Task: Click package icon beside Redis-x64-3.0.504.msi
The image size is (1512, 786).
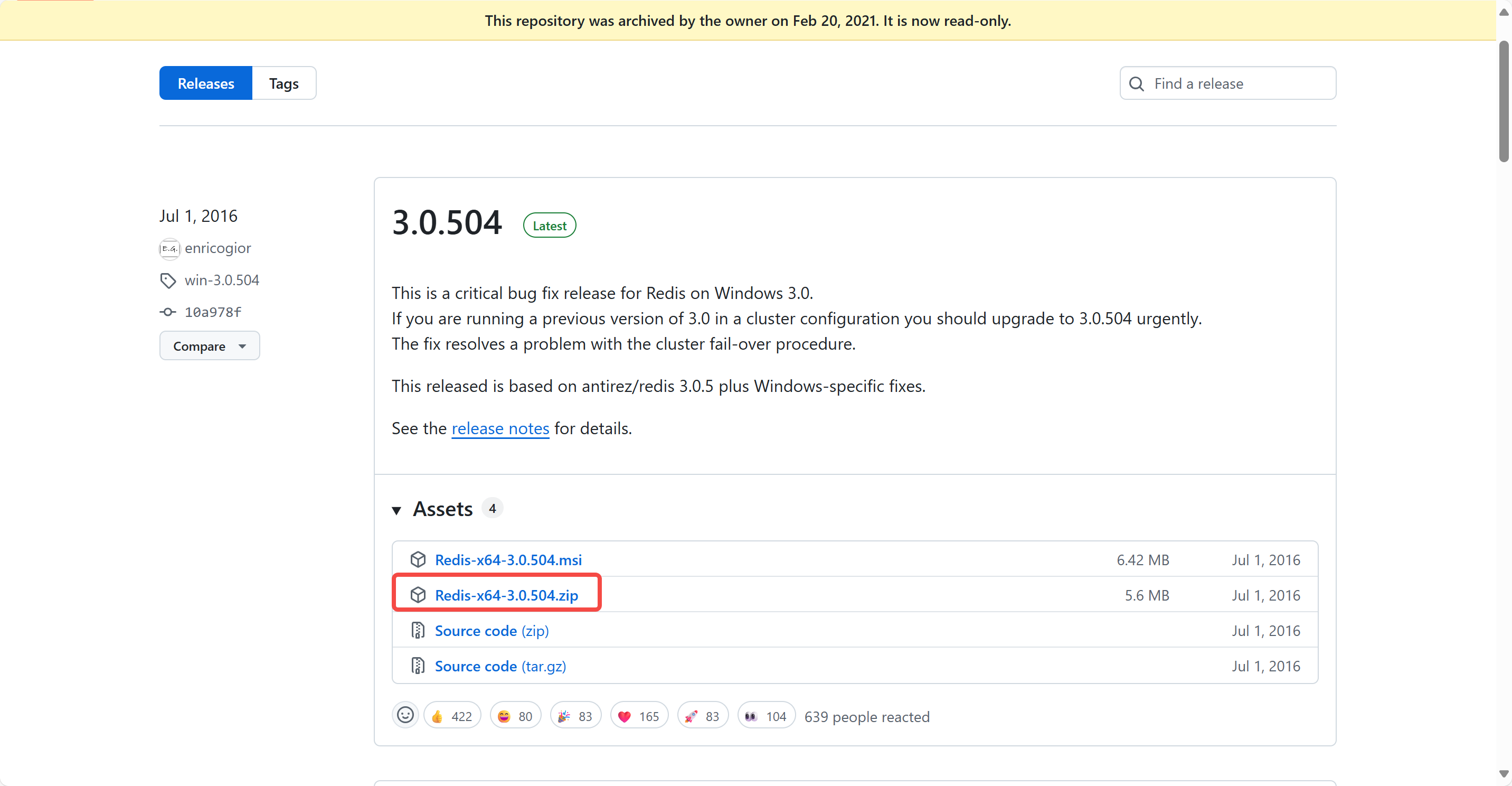Action: 418,560
